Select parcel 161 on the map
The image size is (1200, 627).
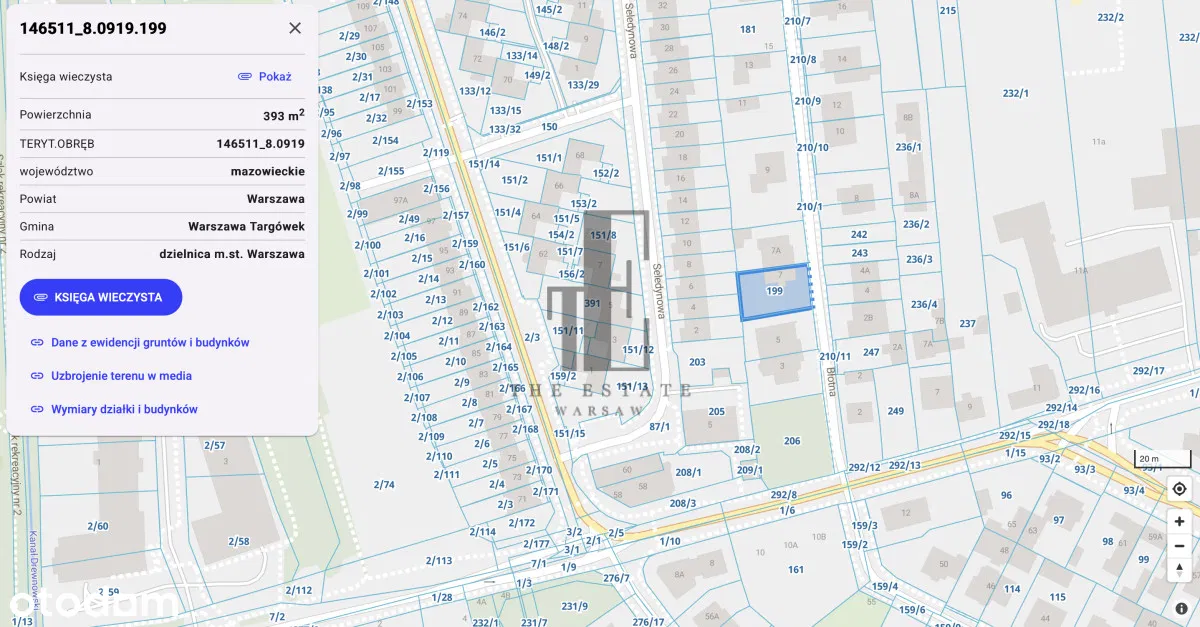tap(796, 570)
